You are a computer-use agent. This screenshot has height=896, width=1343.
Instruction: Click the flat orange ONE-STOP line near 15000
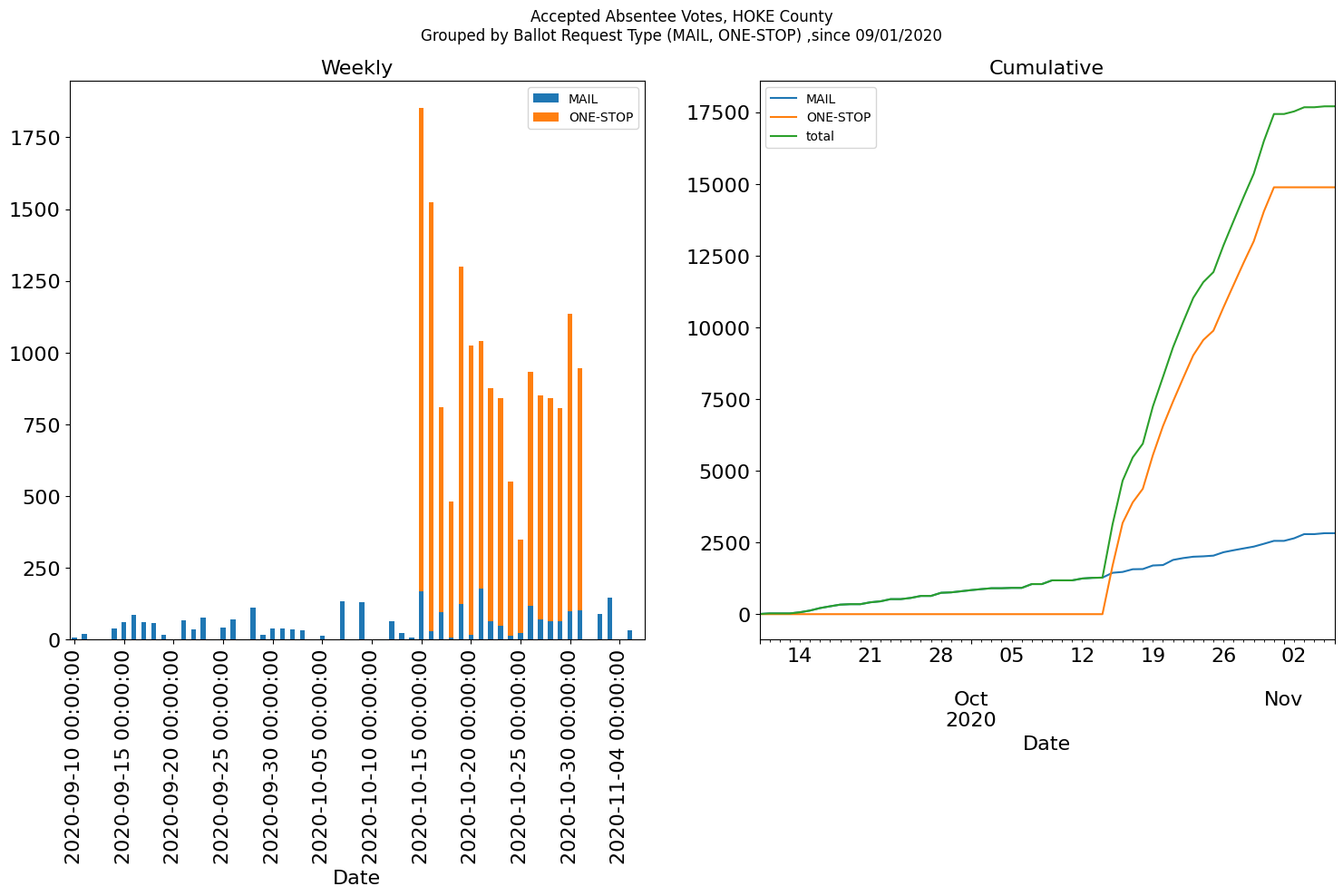[x=1304, y=187]
